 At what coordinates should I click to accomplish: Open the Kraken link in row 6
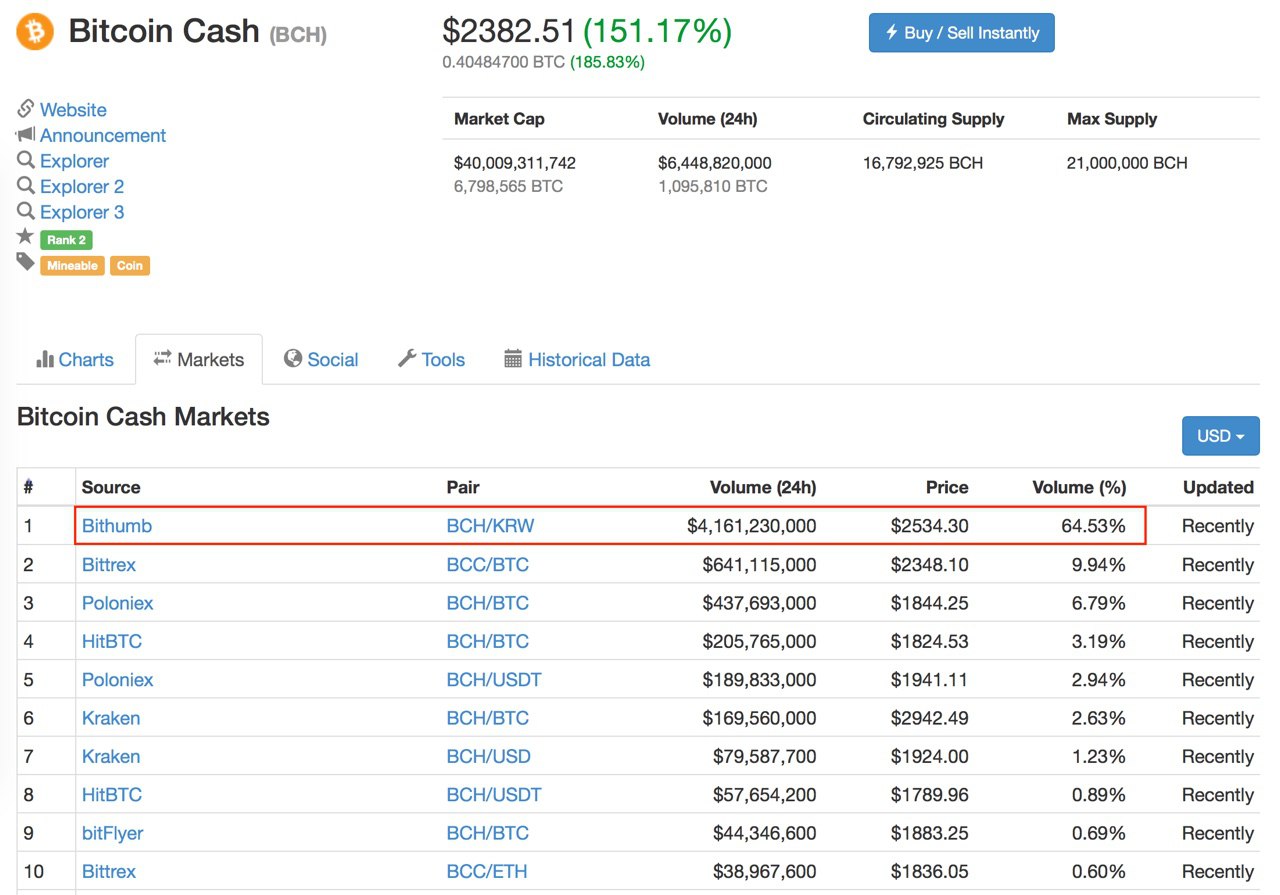click(x=111, y=718)
